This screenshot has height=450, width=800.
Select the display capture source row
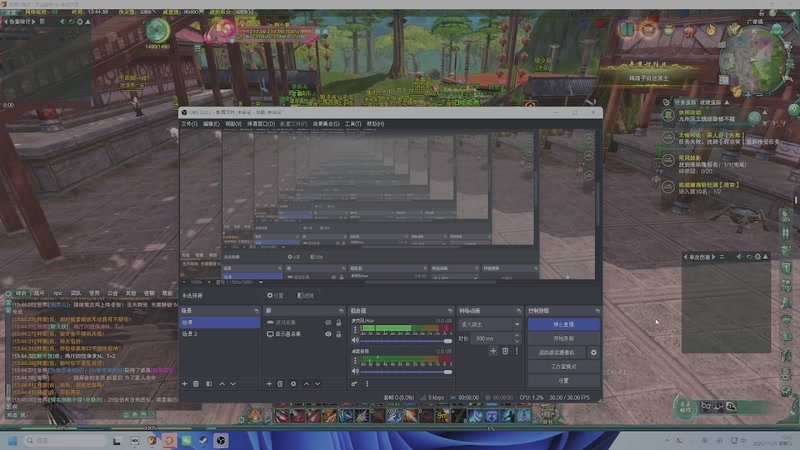(304, 334)
